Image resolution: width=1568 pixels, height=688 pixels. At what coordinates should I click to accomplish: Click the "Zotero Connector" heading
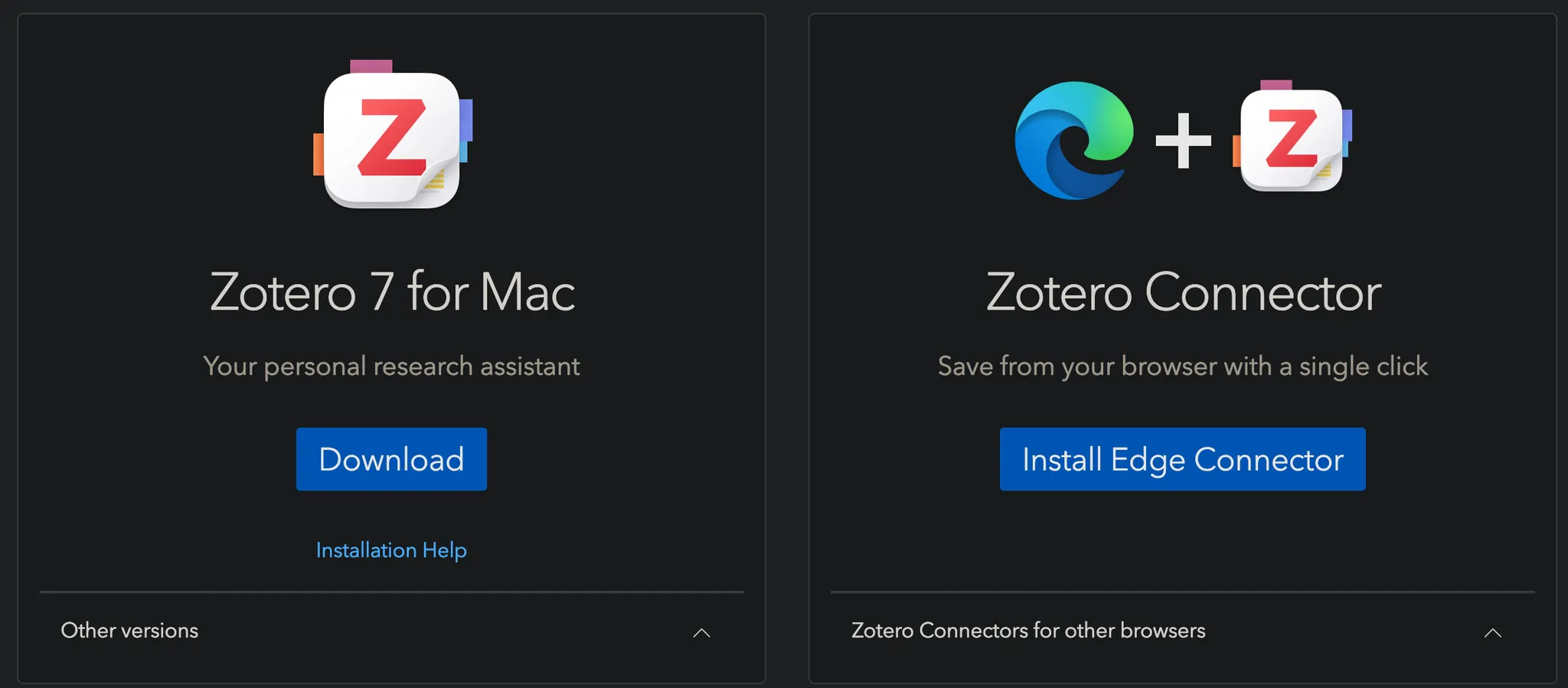tap(1183, 292)
